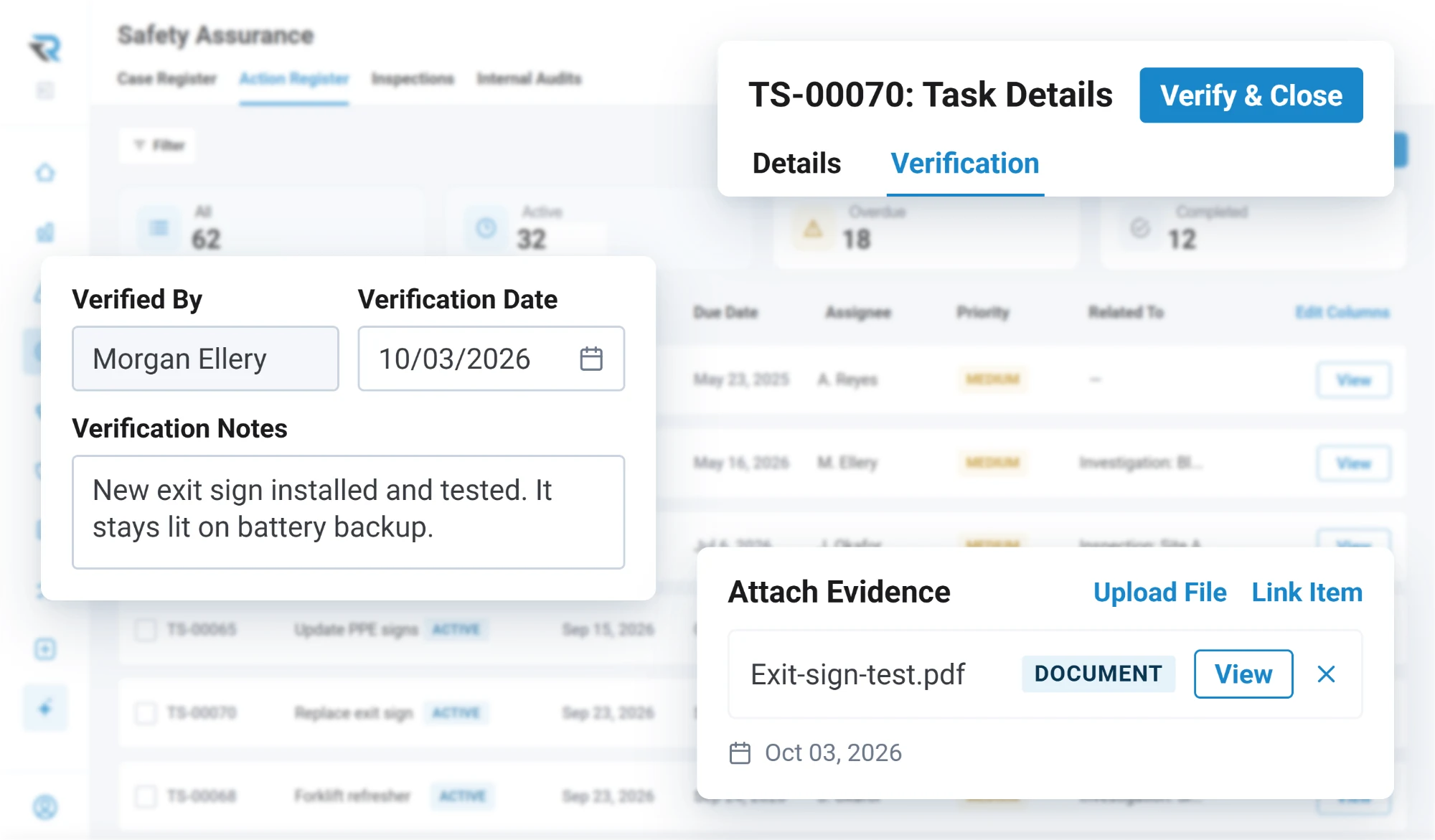This screenshot has height=840, width=1435.
Task: Click the Upload File link
Action: pyautogui.click(x=1159, y=593)
